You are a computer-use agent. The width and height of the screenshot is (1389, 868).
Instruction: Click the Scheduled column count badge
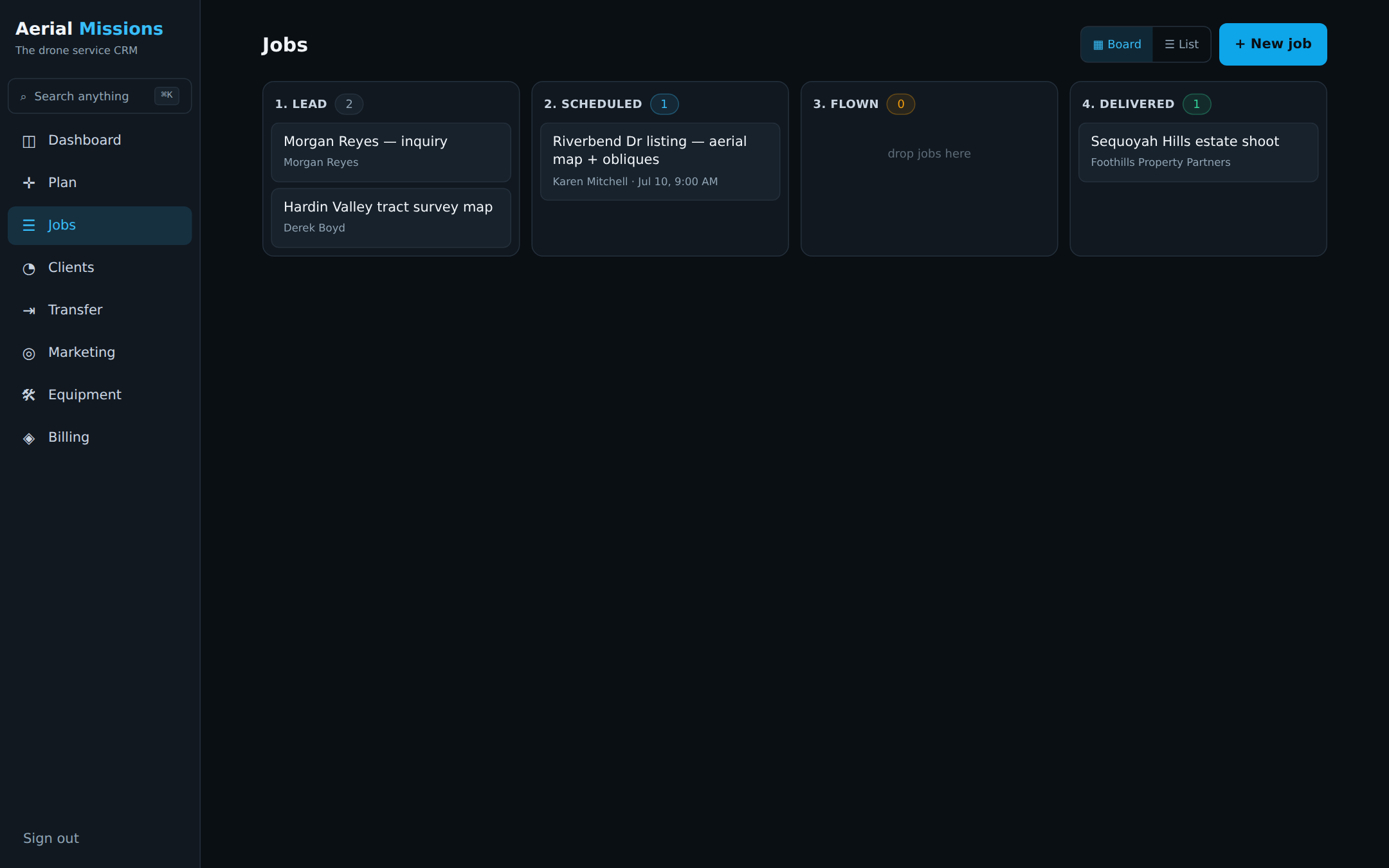pyautogui.click(x=664, y=104)
